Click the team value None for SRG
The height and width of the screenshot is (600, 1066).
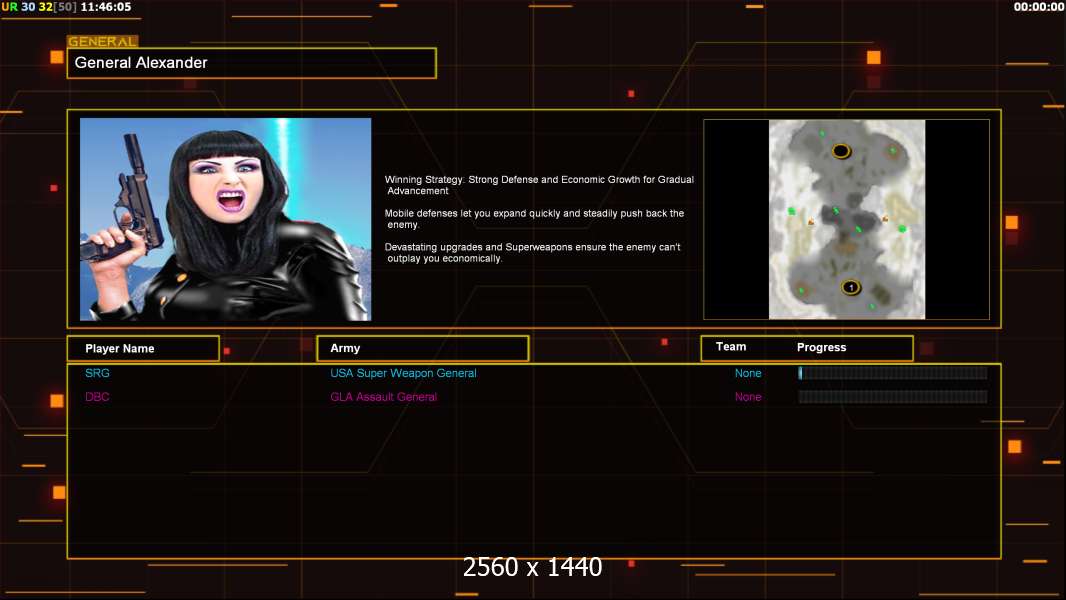pos(748,373)
